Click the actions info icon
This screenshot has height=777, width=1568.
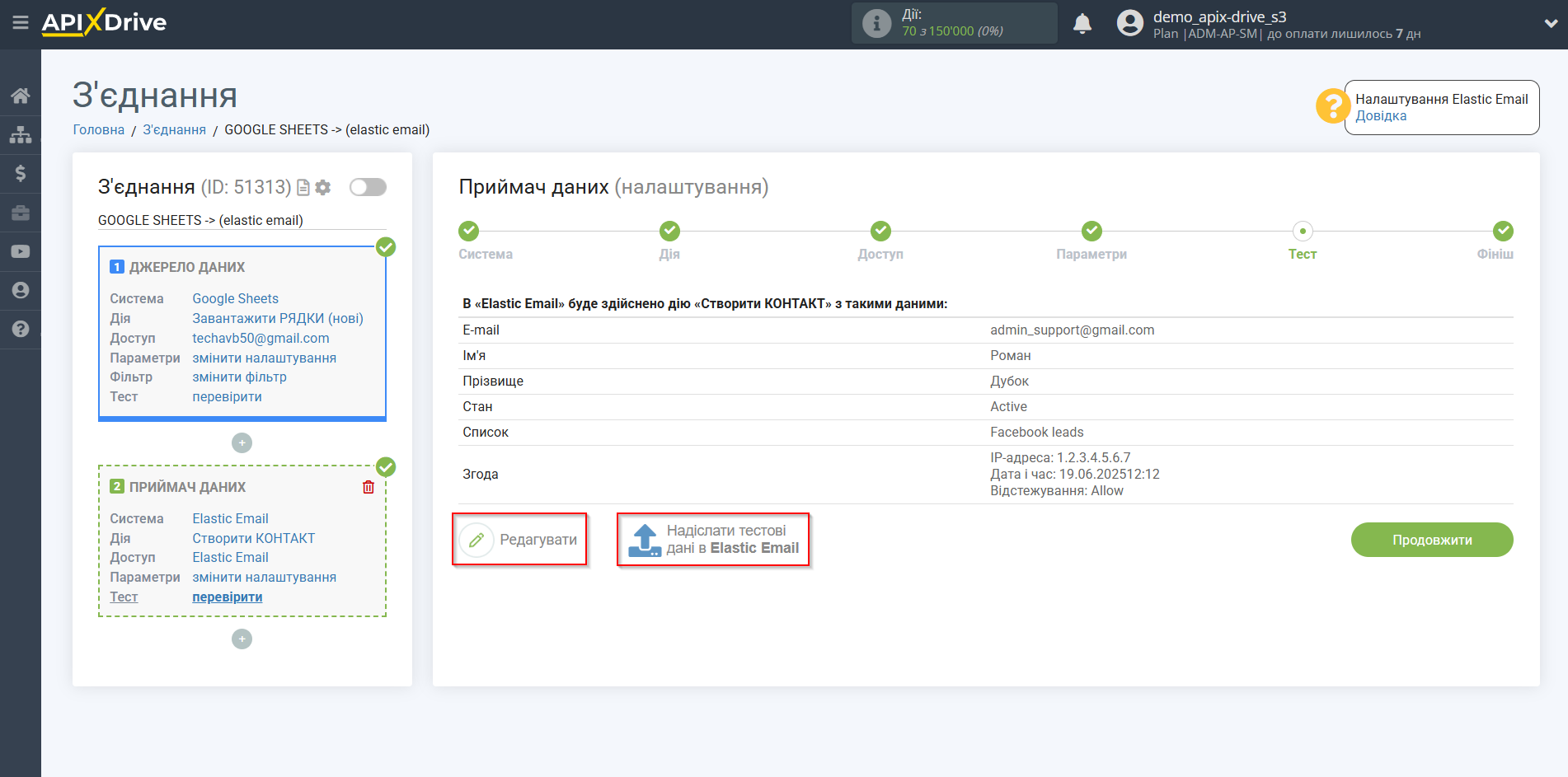(877, 23)
